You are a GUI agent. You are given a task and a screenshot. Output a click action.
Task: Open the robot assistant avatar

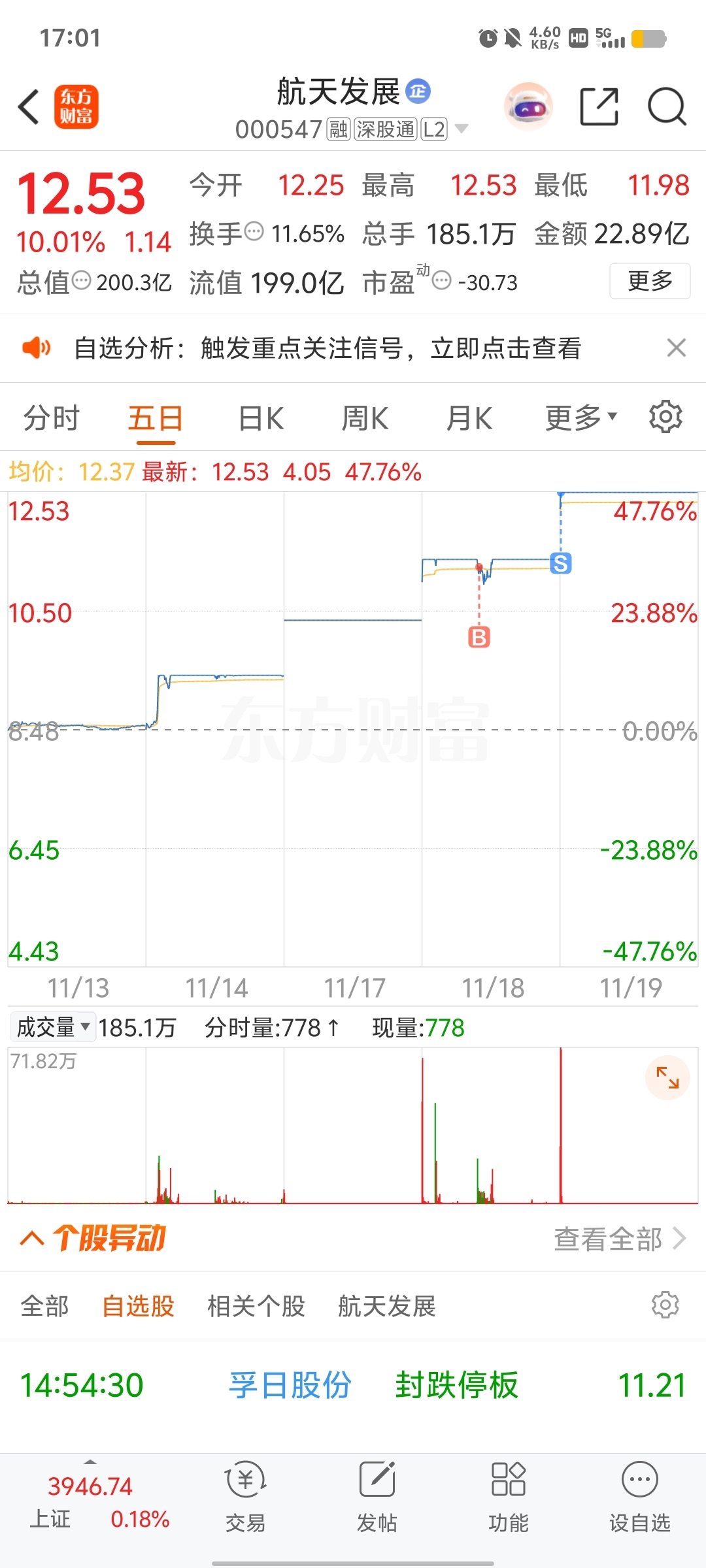528,106
